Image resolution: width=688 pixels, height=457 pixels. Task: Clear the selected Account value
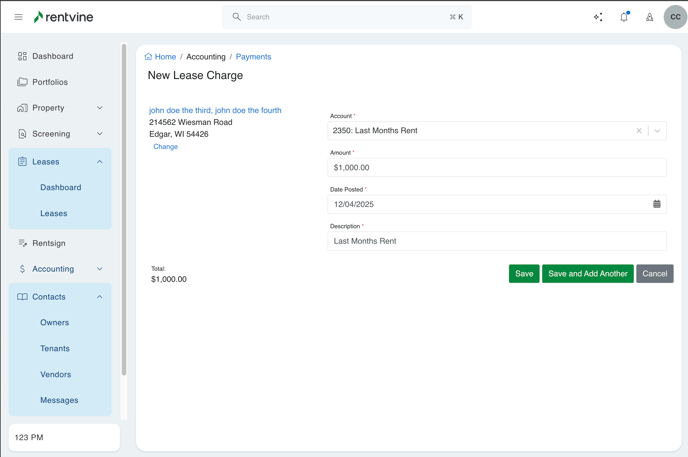click(639, 131)
